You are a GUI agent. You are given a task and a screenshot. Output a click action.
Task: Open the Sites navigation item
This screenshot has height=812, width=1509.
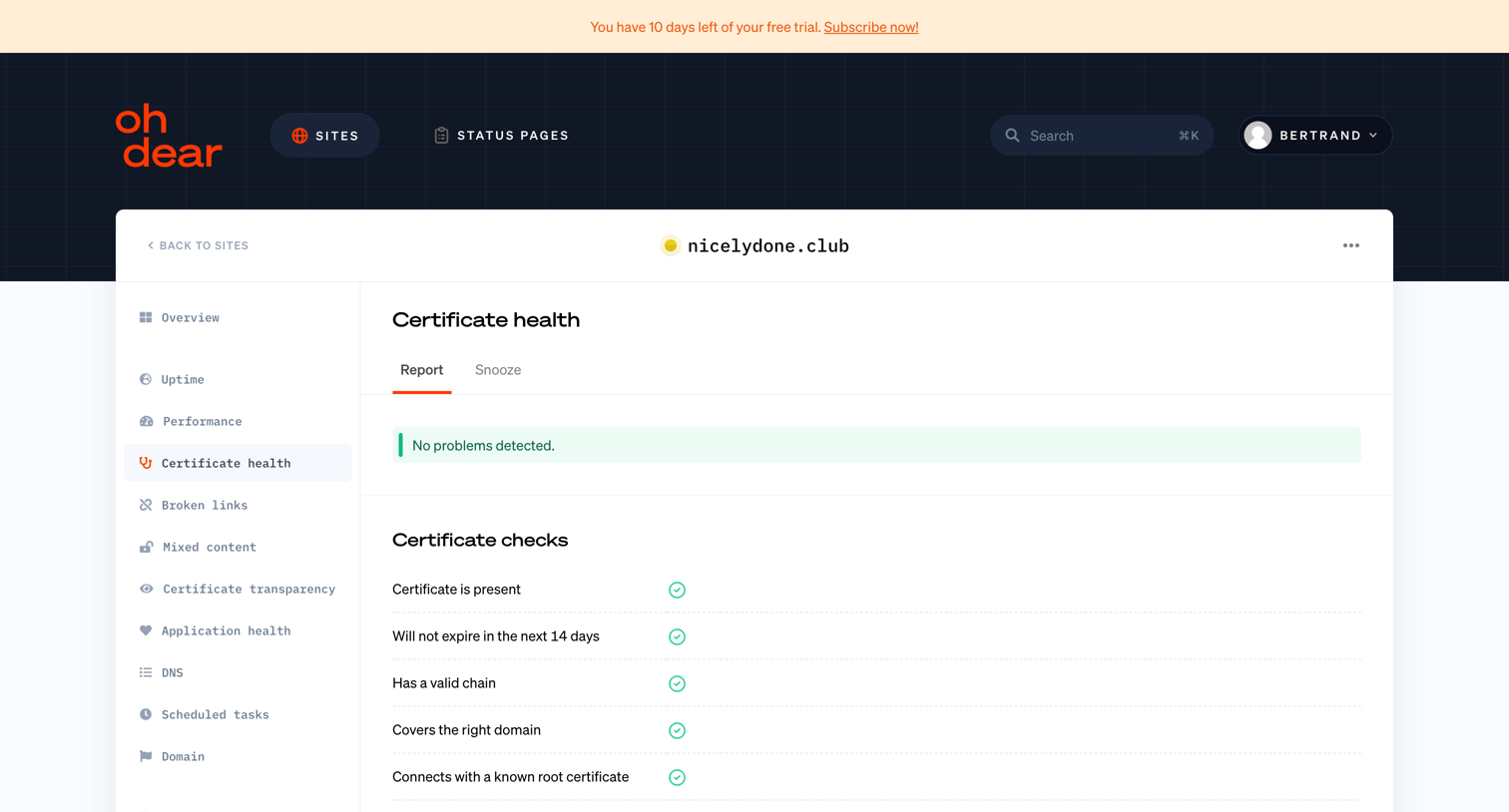[324, 136]
